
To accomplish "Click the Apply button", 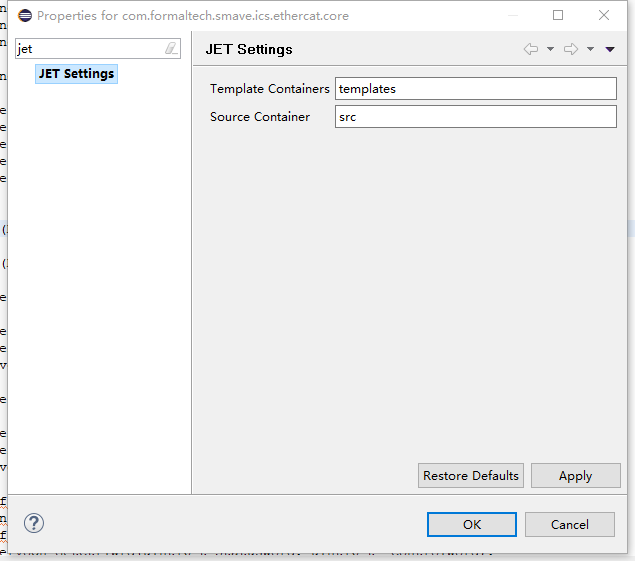I will tap(575, 476).
